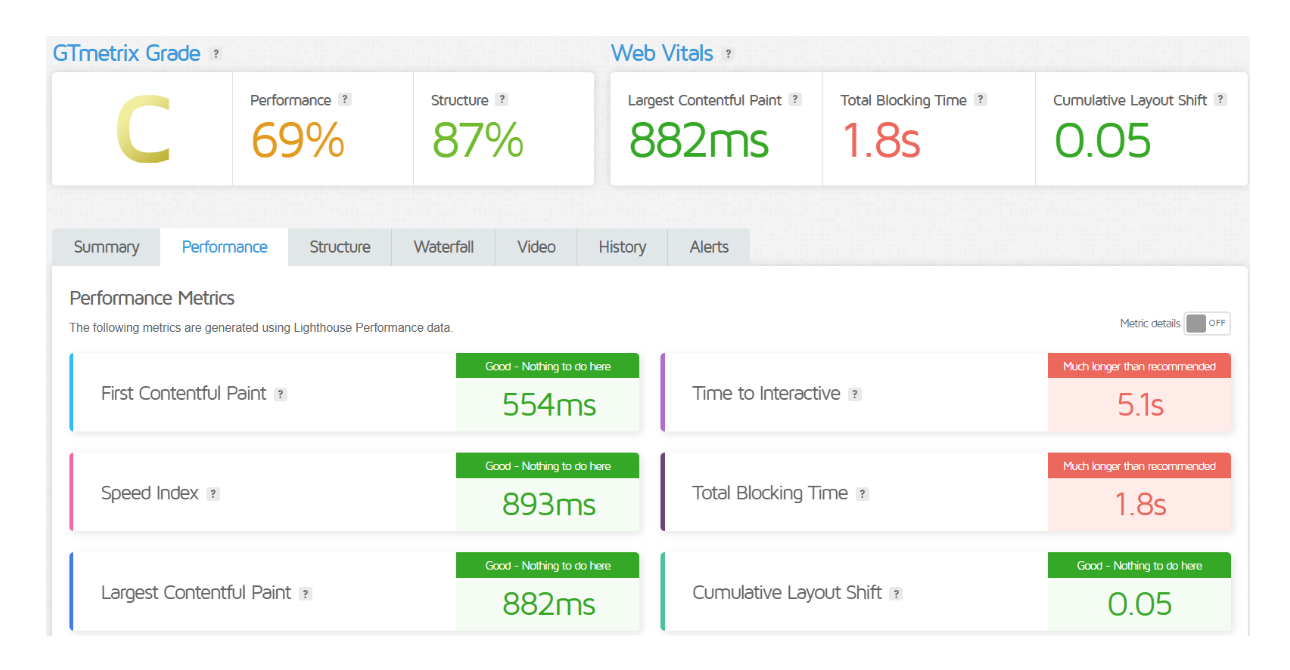Click the Time to Interactive metric label
Screen dimensions: 1290x670
click(x=766, y=394)
